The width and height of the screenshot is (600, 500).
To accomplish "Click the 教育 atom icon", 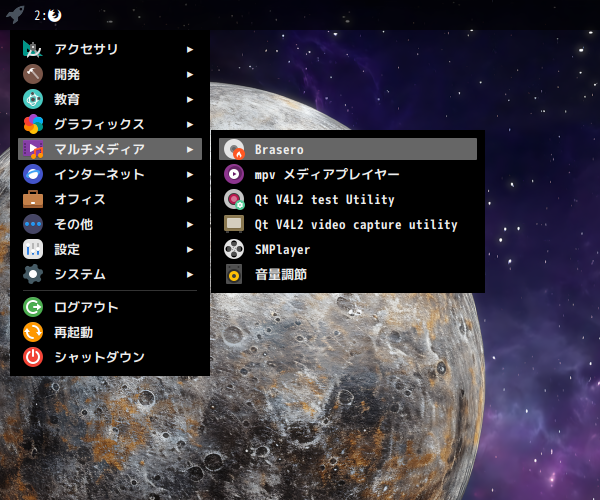I will (33, 99).
